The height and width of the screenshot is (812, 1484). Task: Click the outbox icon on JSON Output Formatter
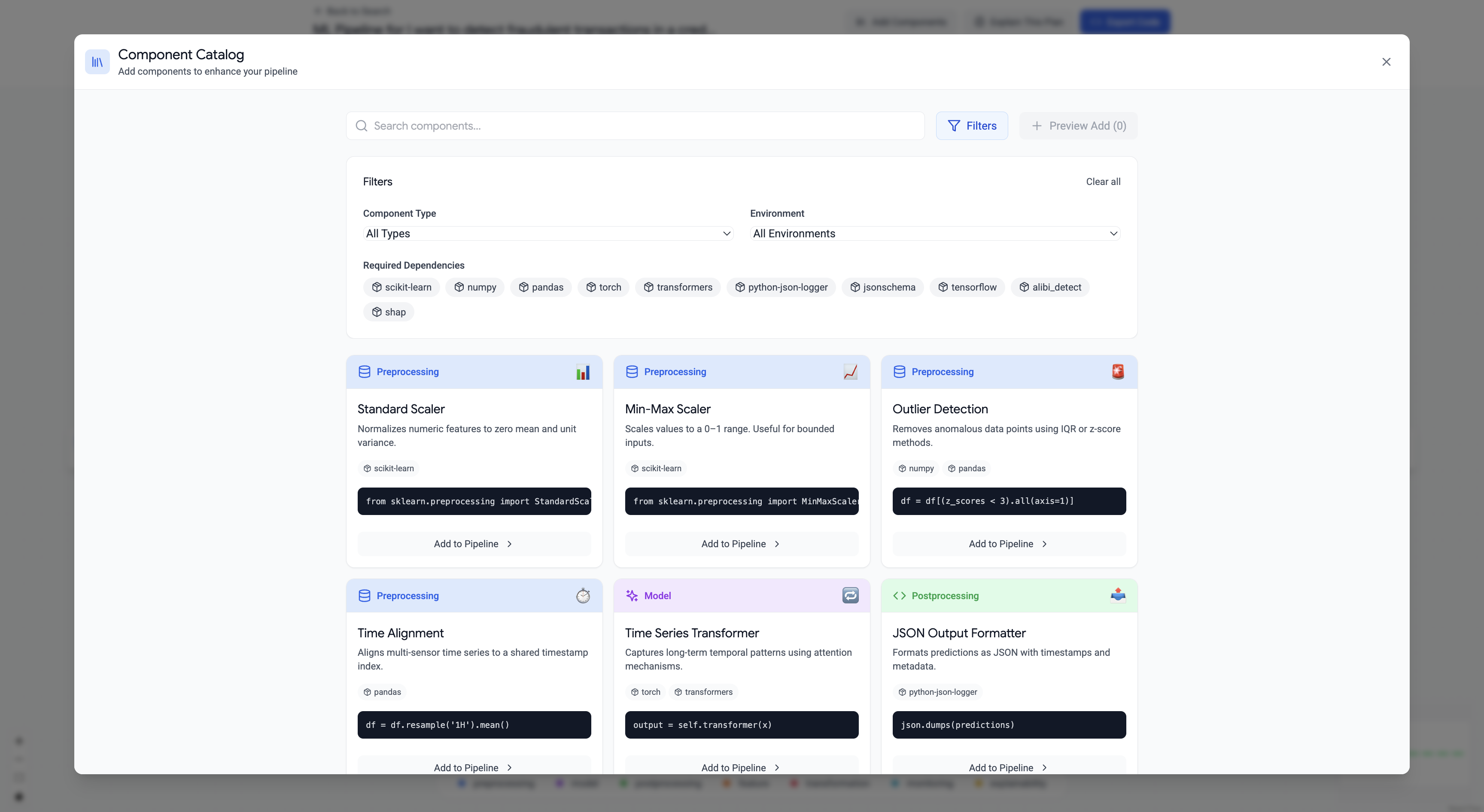pyautogui.click(x=1118, y=595)
